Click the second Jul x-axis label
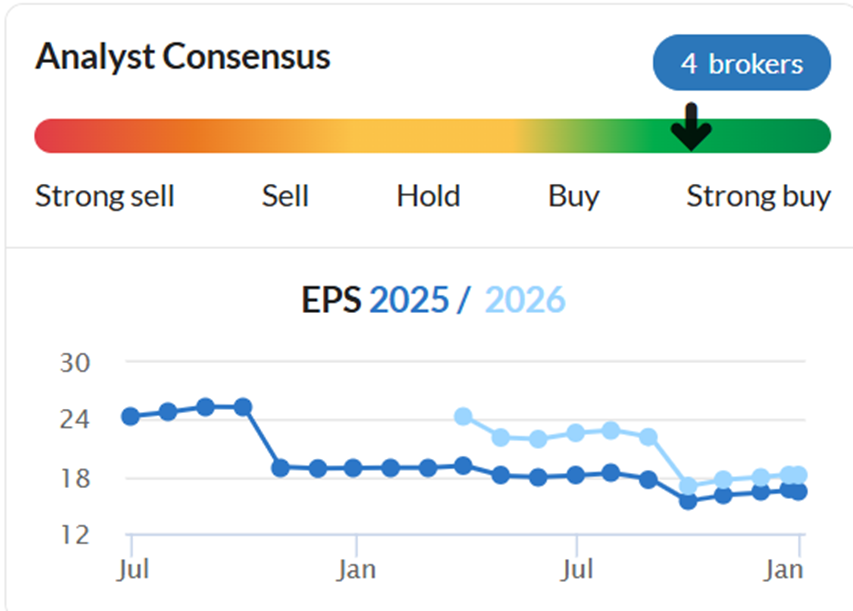The width and height of the screenshot is (853, 611). click(x=577, y=570)
